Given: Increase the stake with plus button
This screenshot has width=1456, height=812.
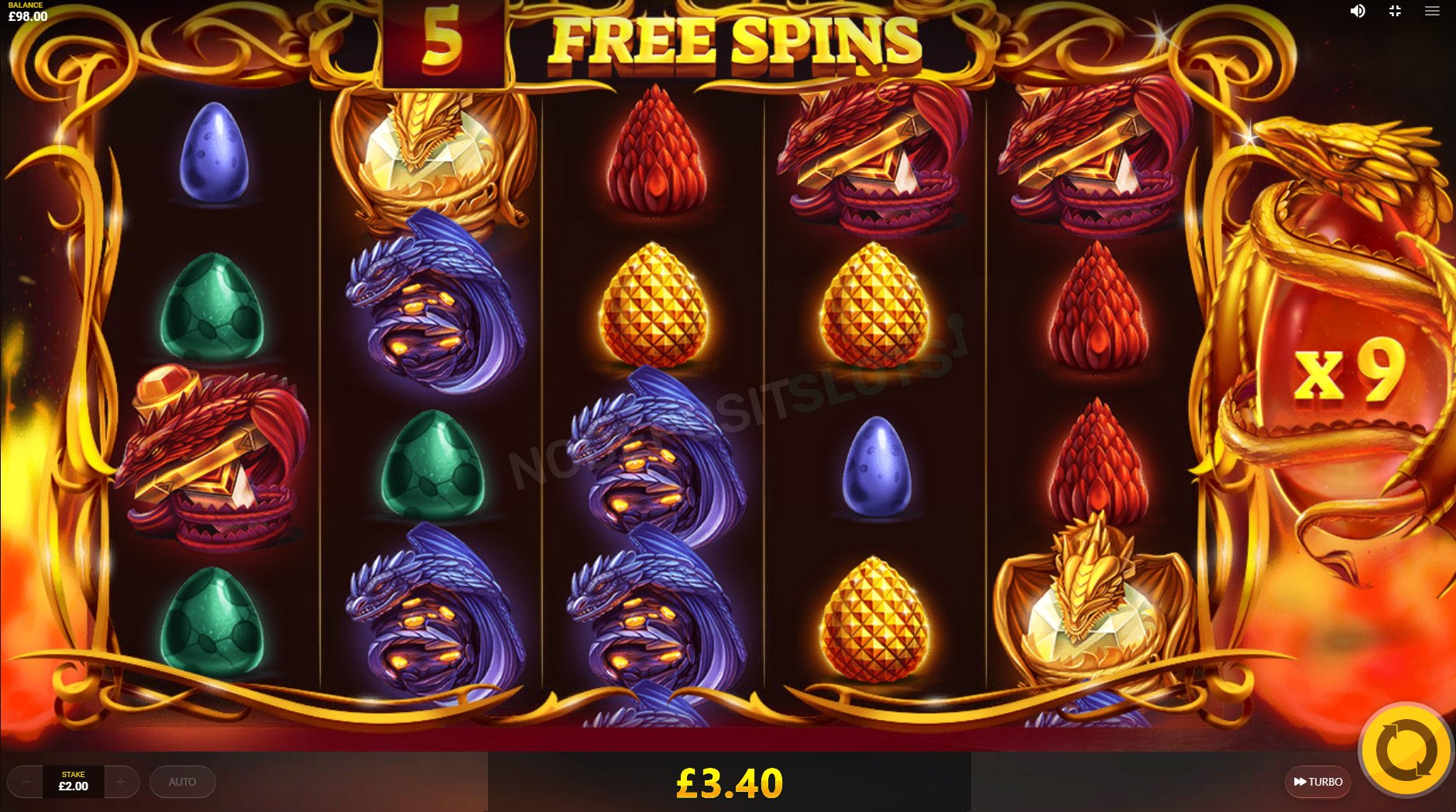Looking at the screenshot, I should click(x=121, y=782).
